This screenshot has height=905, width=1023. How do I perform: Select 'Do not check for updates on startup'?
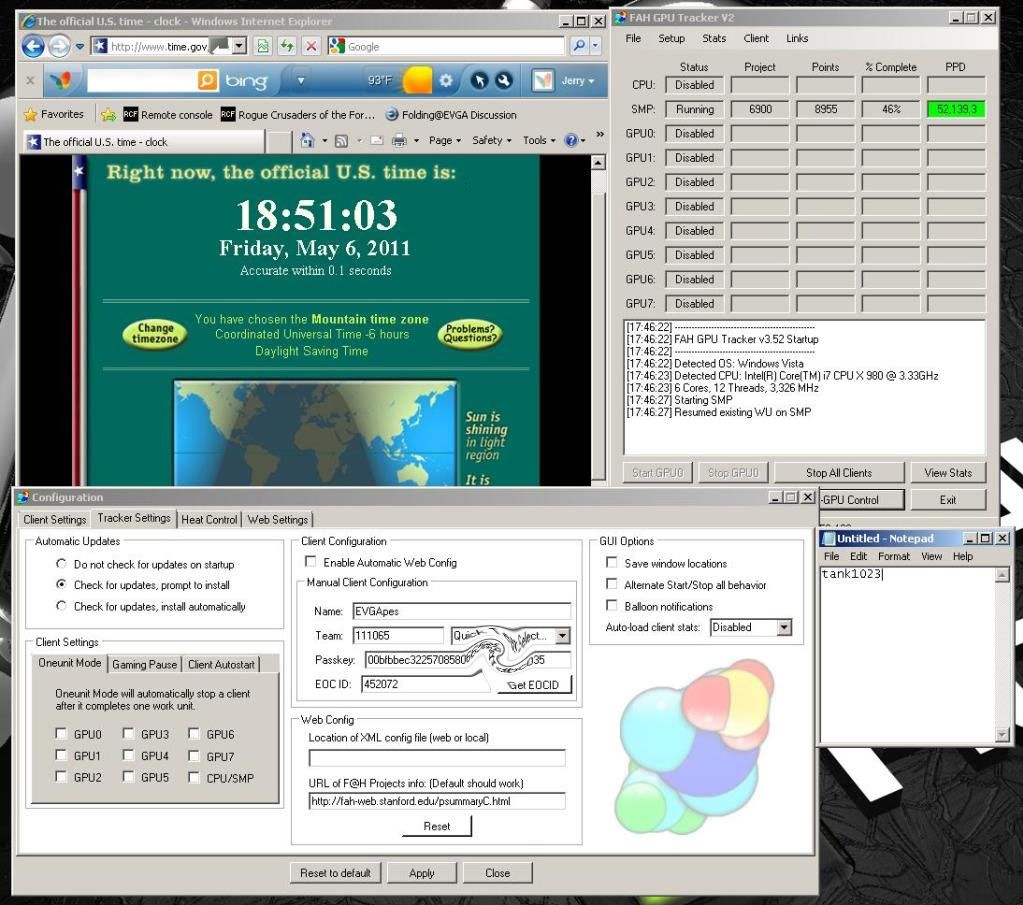pos(62,564)
